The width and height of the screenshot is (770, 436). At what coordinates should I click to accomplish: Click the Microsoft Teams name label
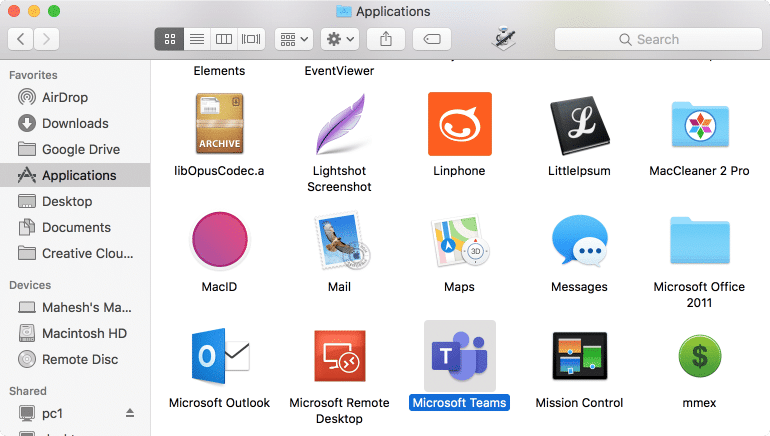pos(460,403)
